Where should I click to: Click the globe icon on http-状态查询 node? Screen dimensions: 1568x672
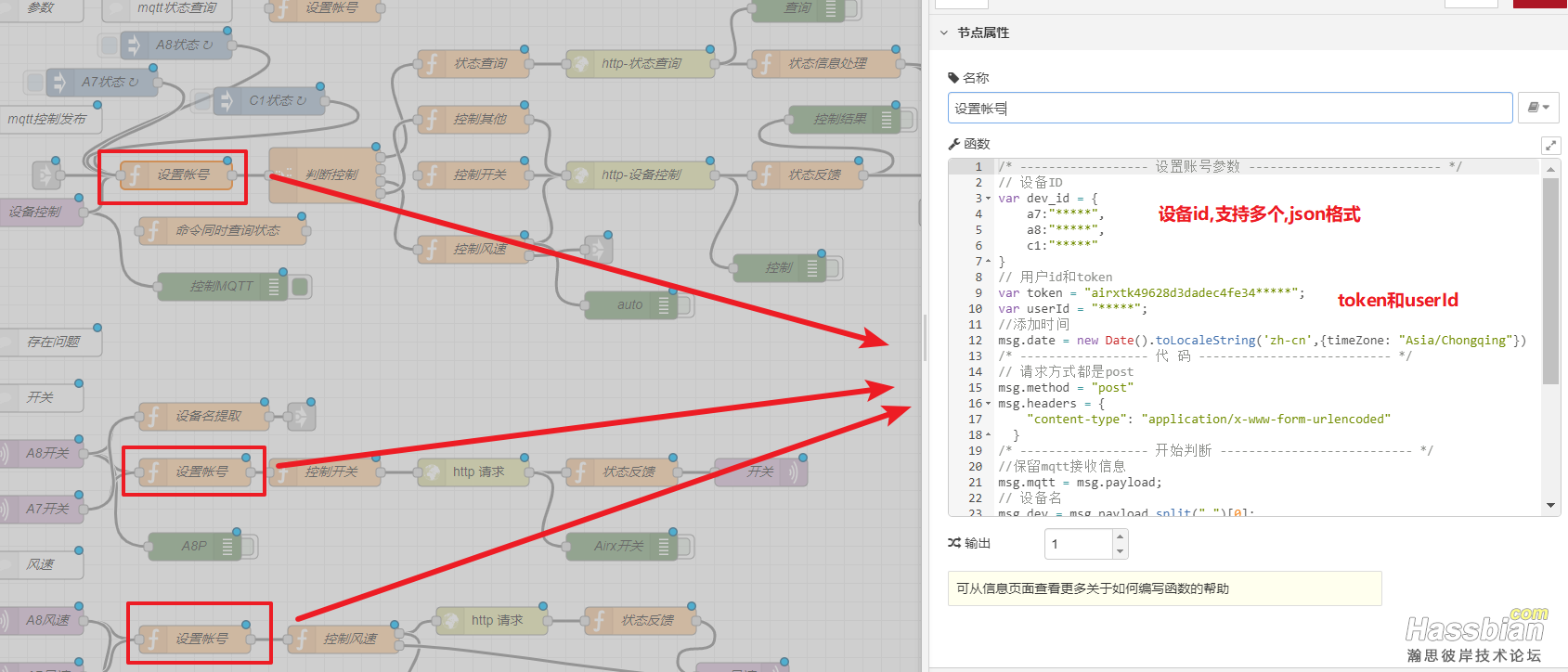tap(579, 64)
